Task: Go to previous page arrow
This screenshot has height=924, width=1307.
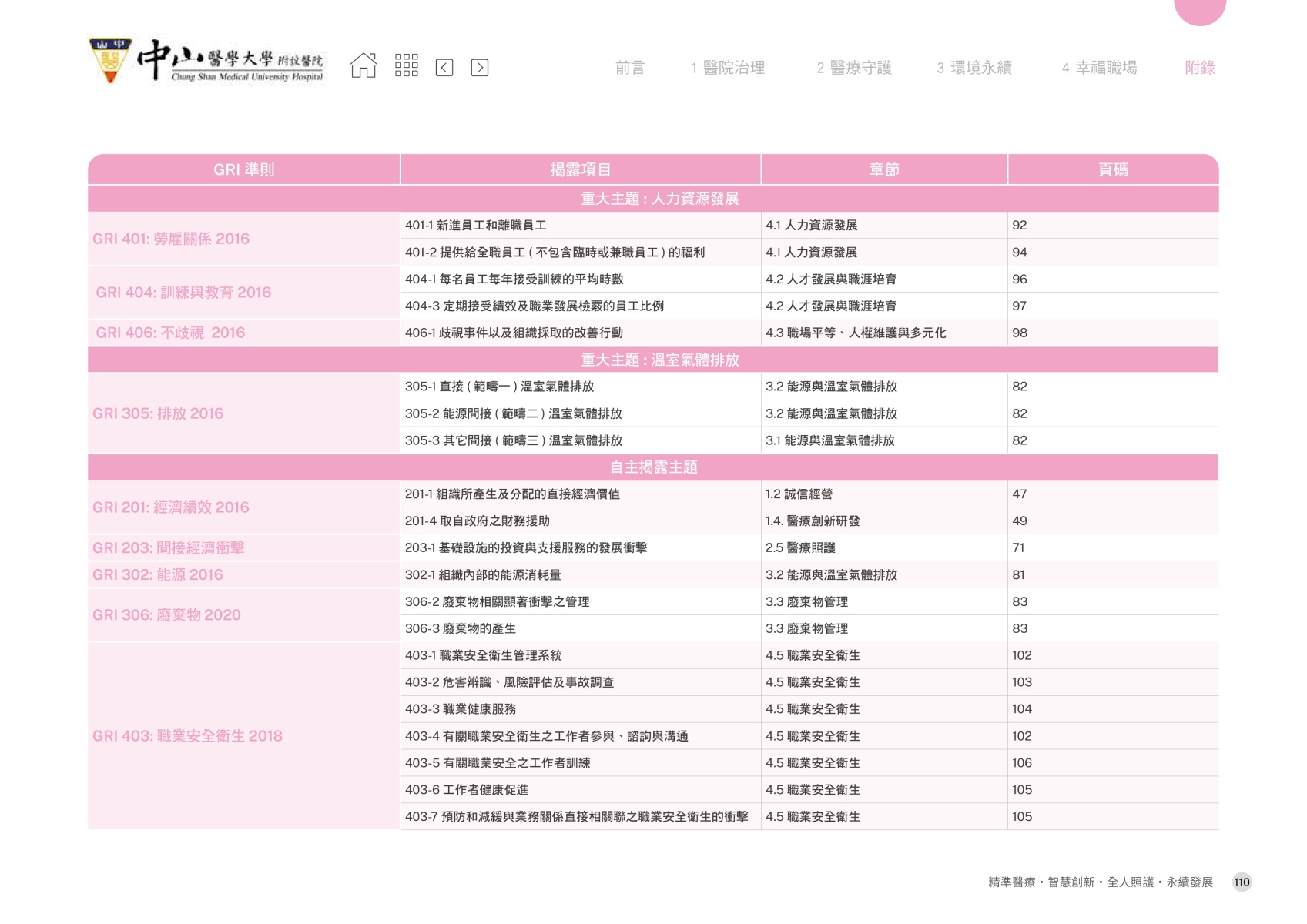Action: click(444, 68)
